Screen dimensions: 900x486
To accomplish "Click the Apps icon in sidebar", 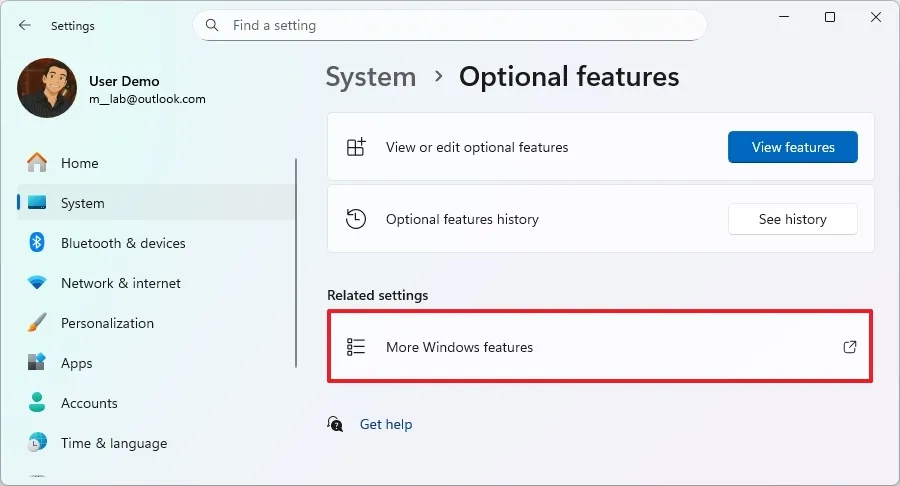I will tap(37, 363).
